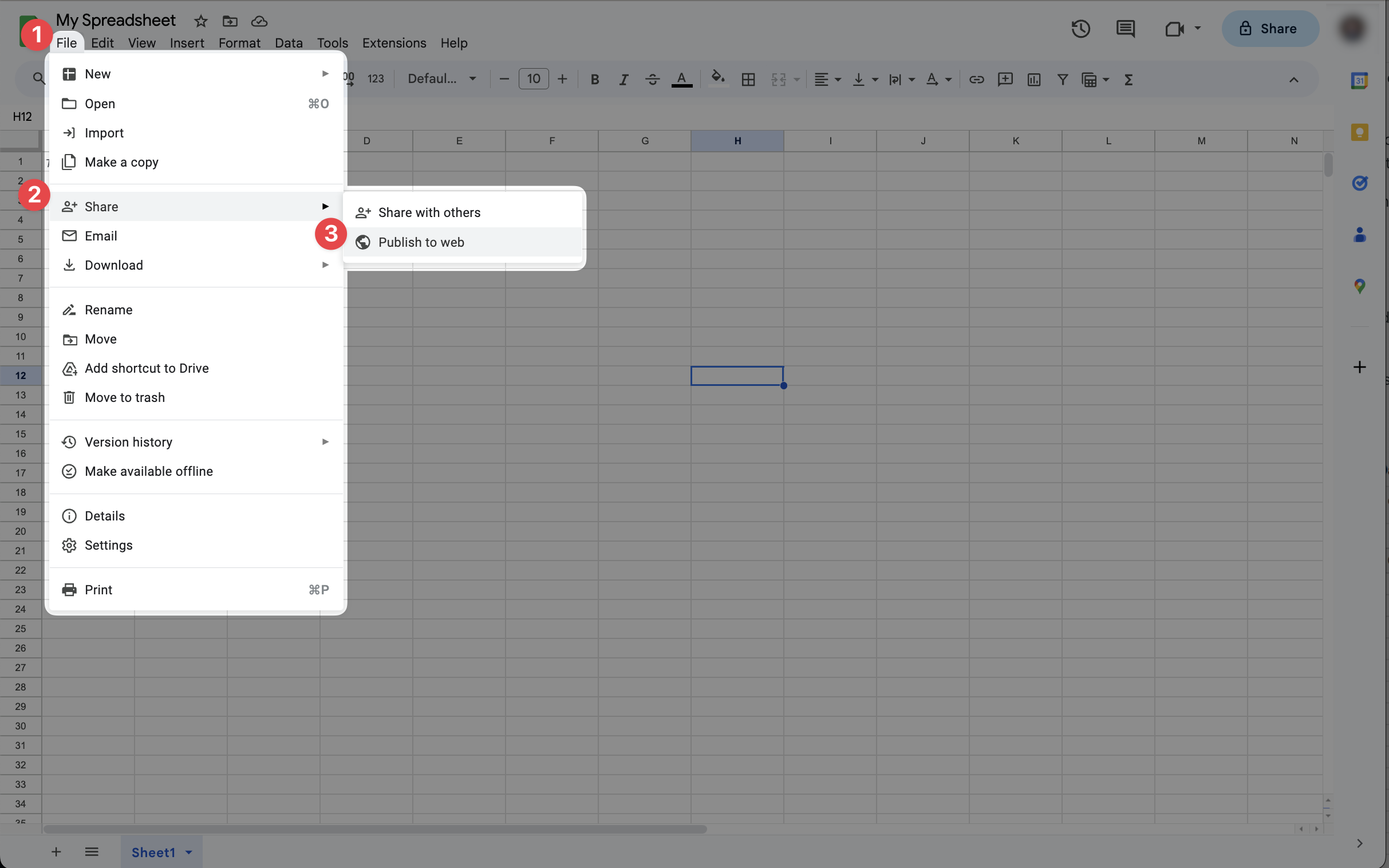
Task: Open the comments icon in header
Action: tap(1125, 29)
